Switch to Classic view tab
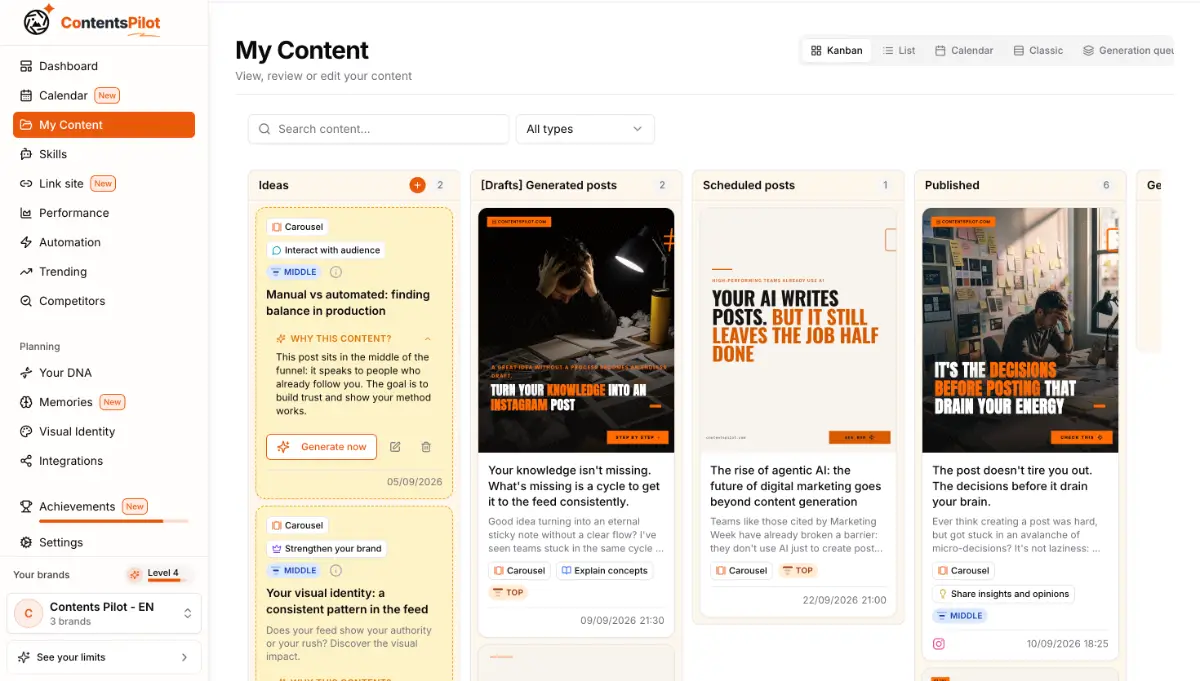Image resolution: width=1200 pixels, height=681 pixels. coord(1038,50)
